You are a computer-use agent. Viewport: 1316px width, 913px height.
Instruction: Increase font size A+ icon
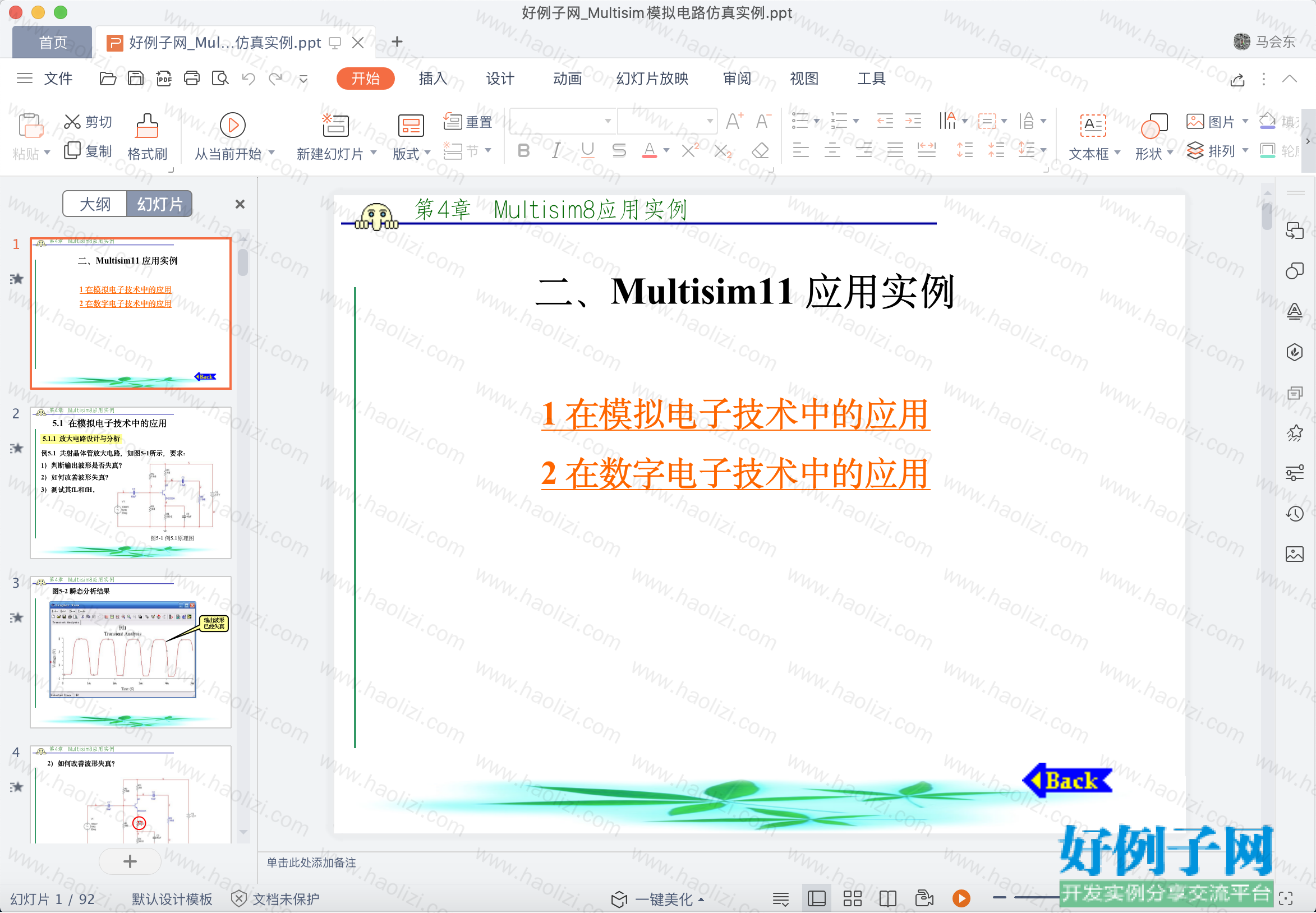click(735, 121)
